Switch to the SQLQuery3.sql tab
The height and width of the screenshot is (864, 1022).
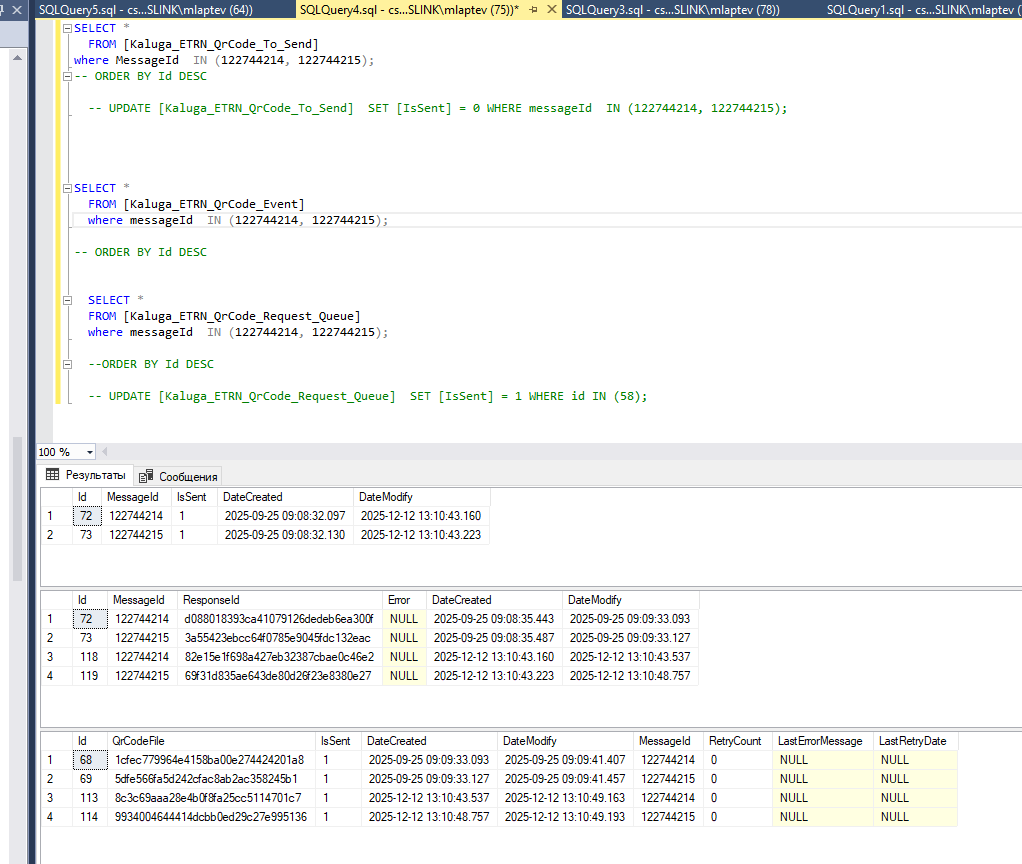[672, 10]
